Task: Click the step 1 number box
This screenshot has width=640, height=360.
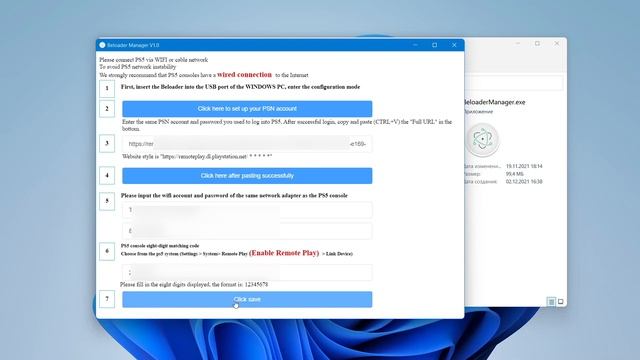Action: (x=107, y=89)
